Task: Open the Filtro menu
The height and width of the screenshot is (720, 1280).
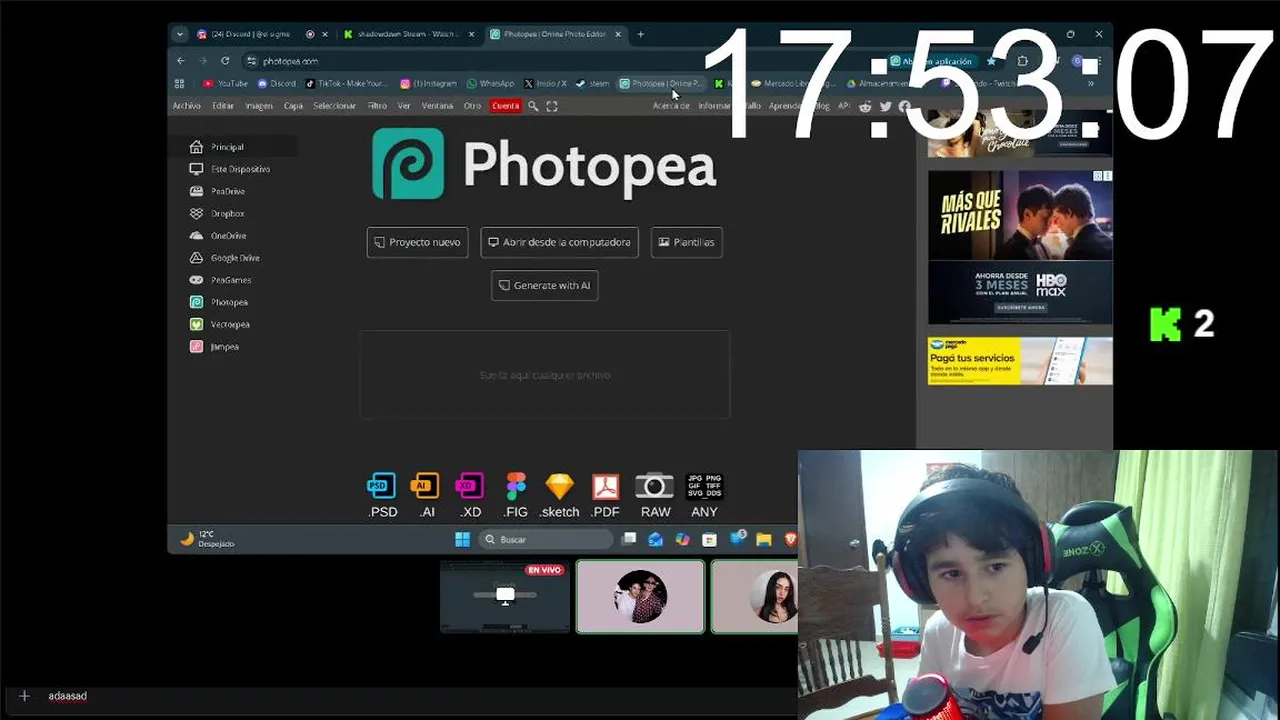Action: 377,106
